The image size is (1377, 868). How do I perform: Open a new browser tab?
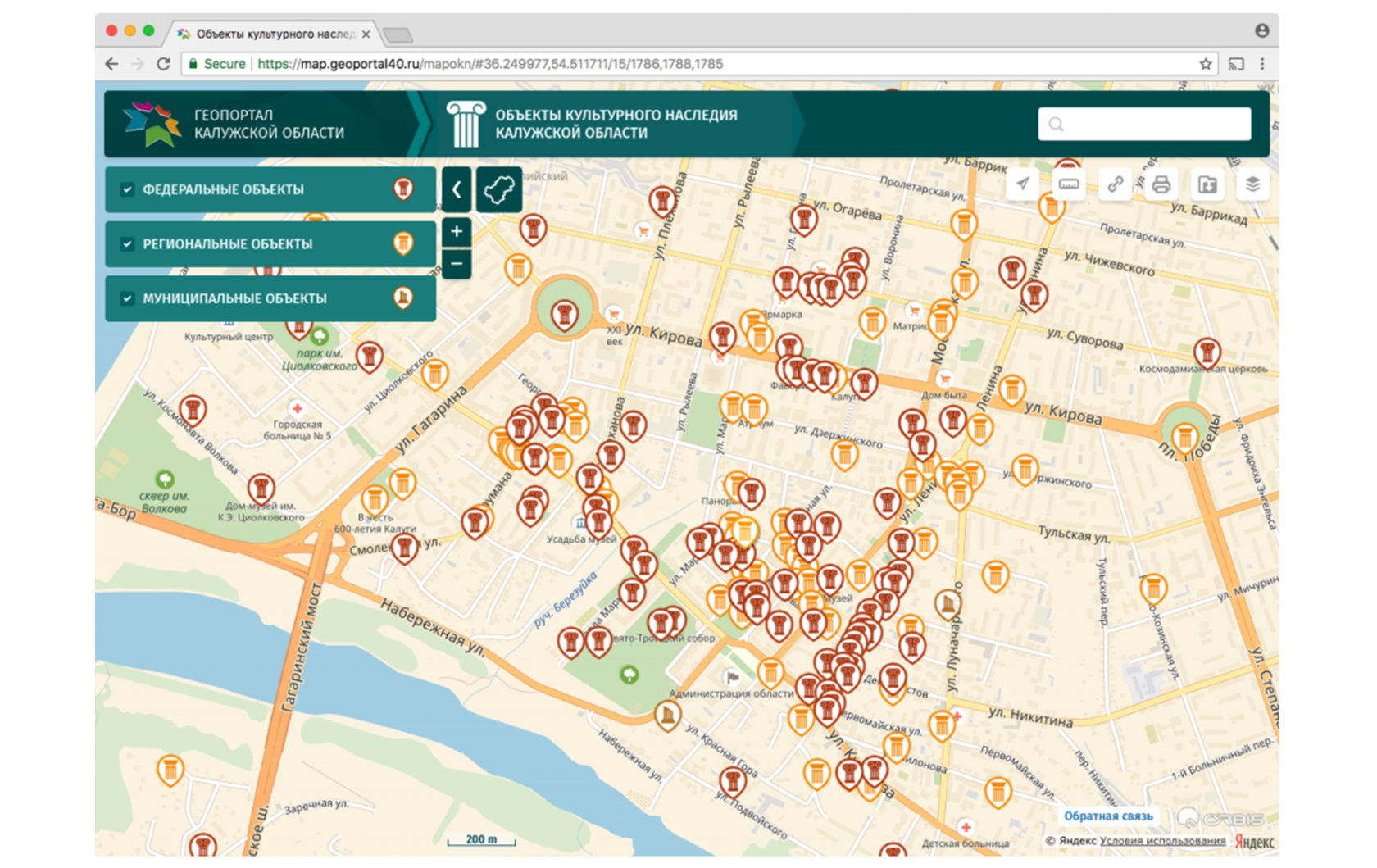coord(398,35)
